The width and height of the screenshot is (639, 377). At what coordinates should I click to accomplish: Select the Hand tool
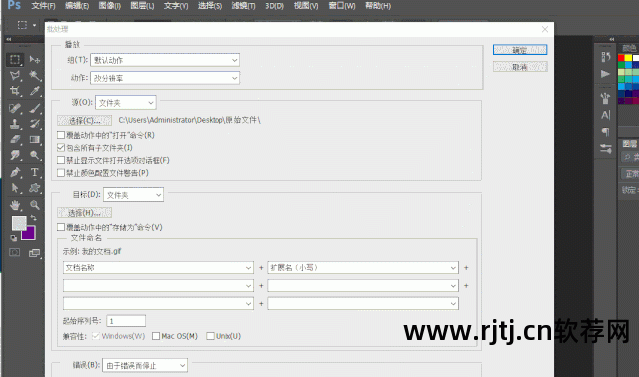[15, 205]
